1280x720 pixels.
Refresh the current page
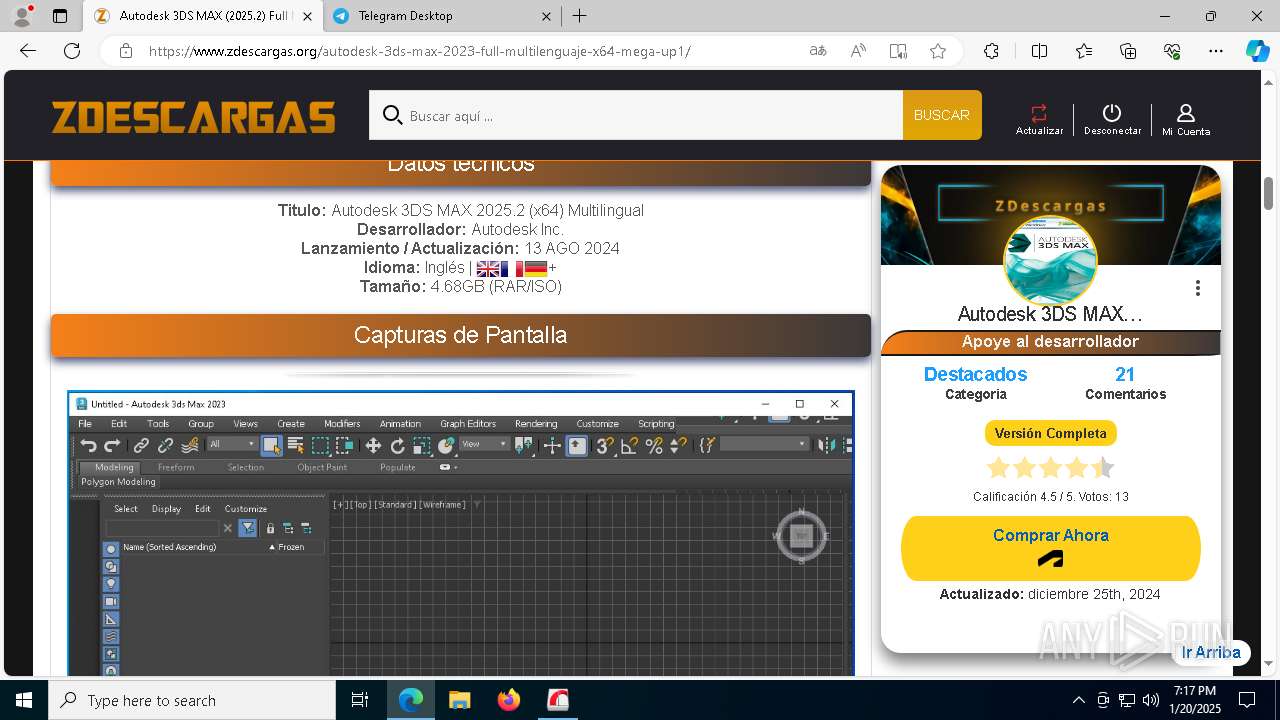(x=72, y=51)
